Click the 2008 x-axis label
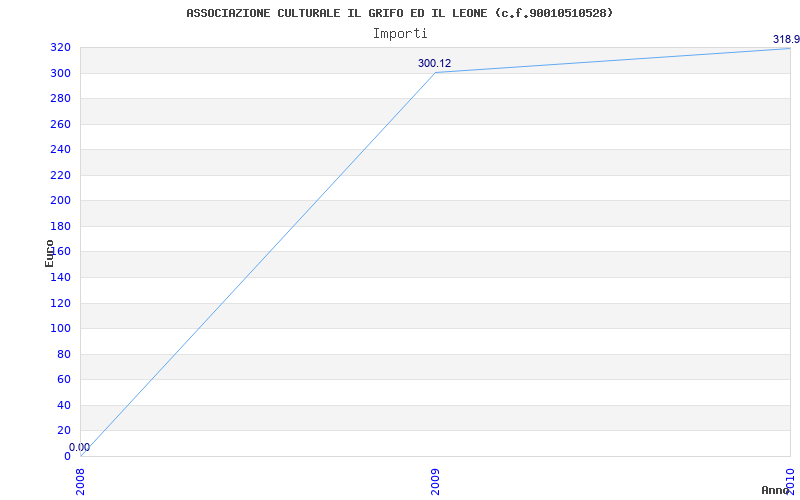Viewport: 800px width, 500px height. tap(80, 481)
